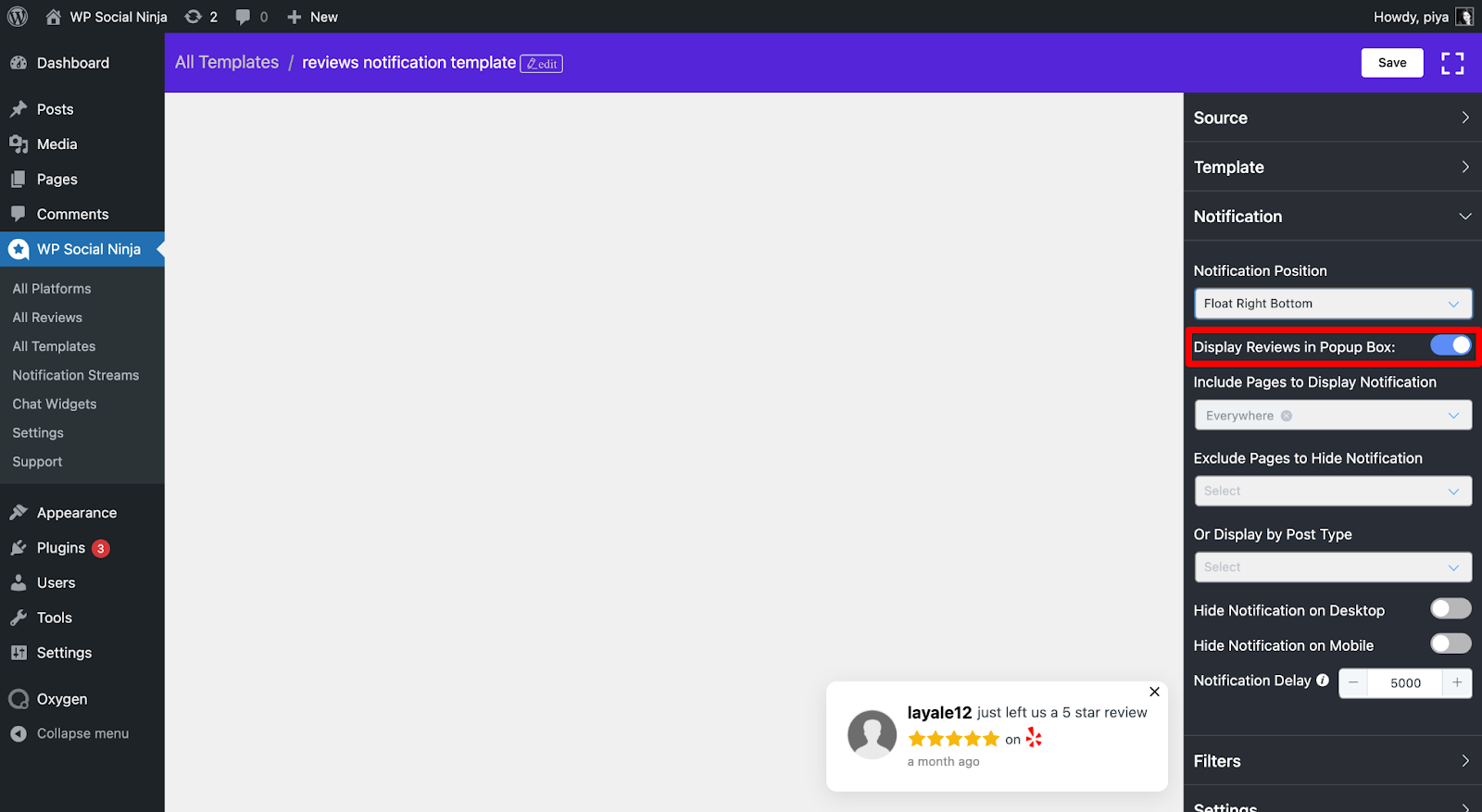Click the WordPress logo icon
Image resolution: width=1482 pixels, height=812 pixels.
[18, 17]
